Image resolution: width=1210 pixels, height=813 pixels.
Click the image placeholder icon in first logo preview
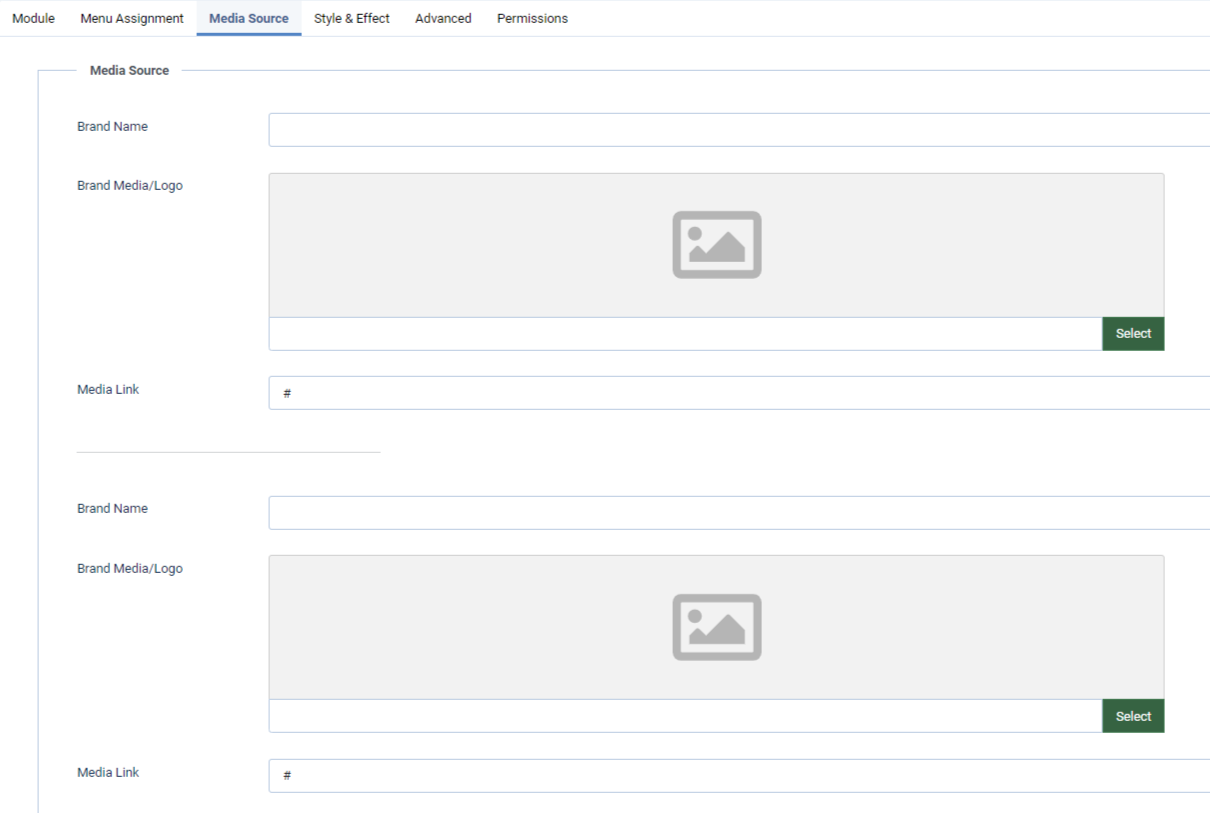tap(716, 245)
